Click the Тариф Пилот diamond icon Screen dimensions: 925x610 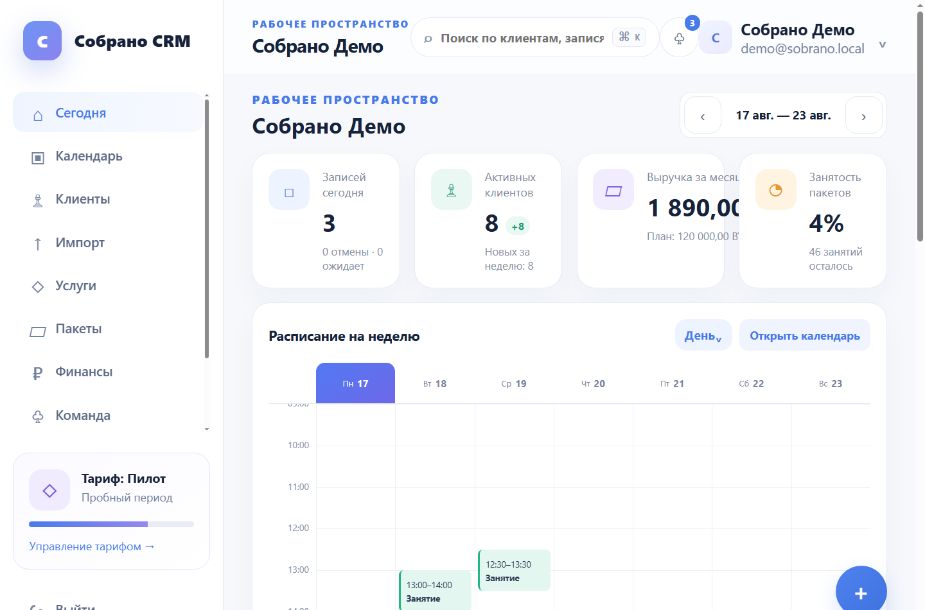[x=50, y=490]
